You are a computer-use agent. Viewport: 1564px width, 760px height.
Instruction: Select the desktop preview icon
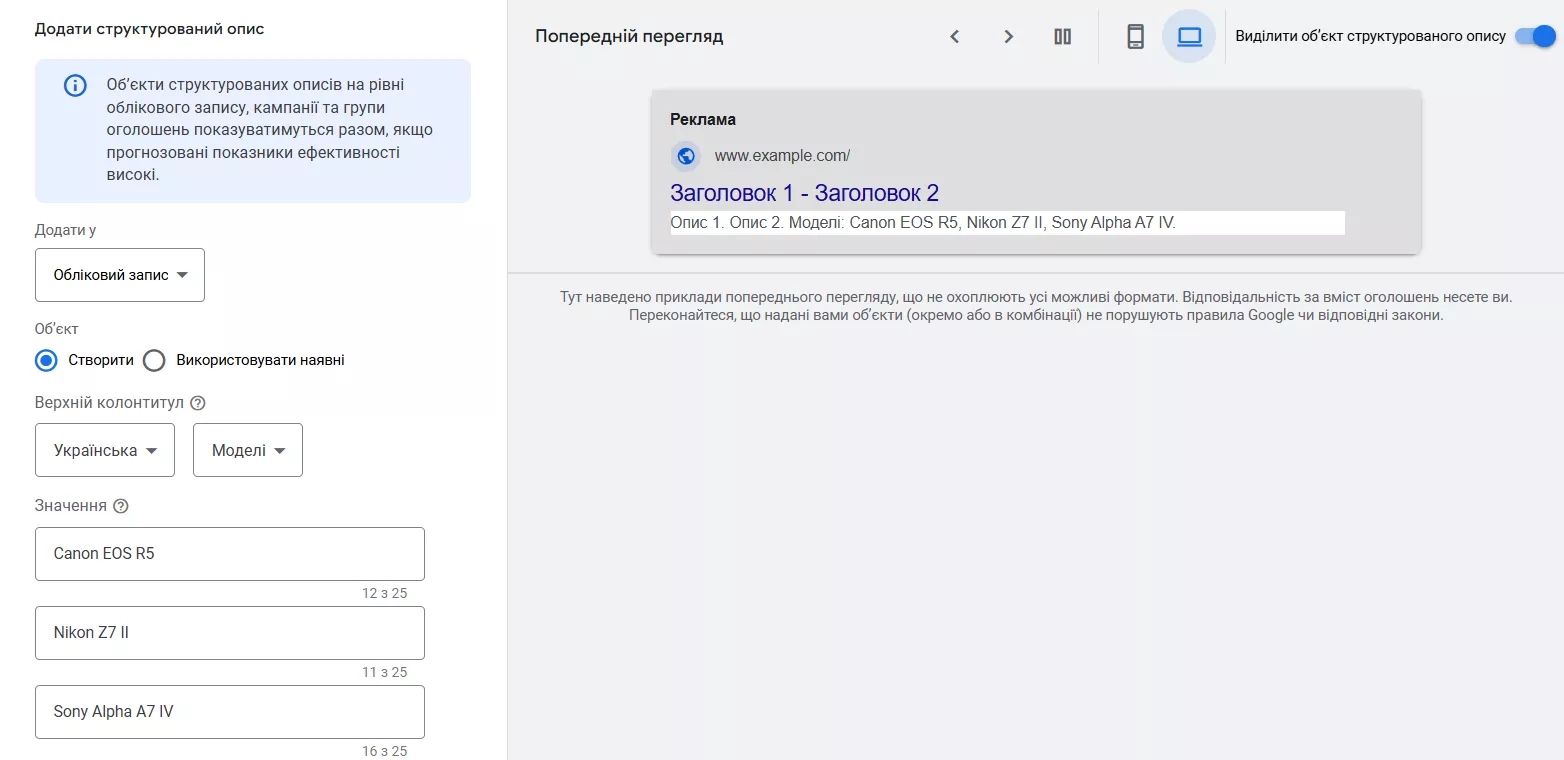coord(1188,36)
